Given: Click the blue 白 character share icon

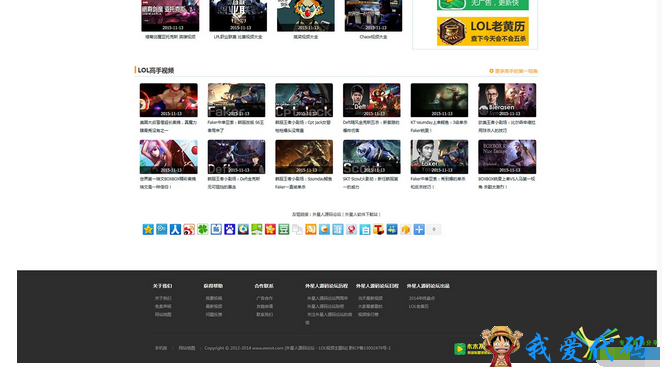Looking at the screenshot, I should 365,230.
